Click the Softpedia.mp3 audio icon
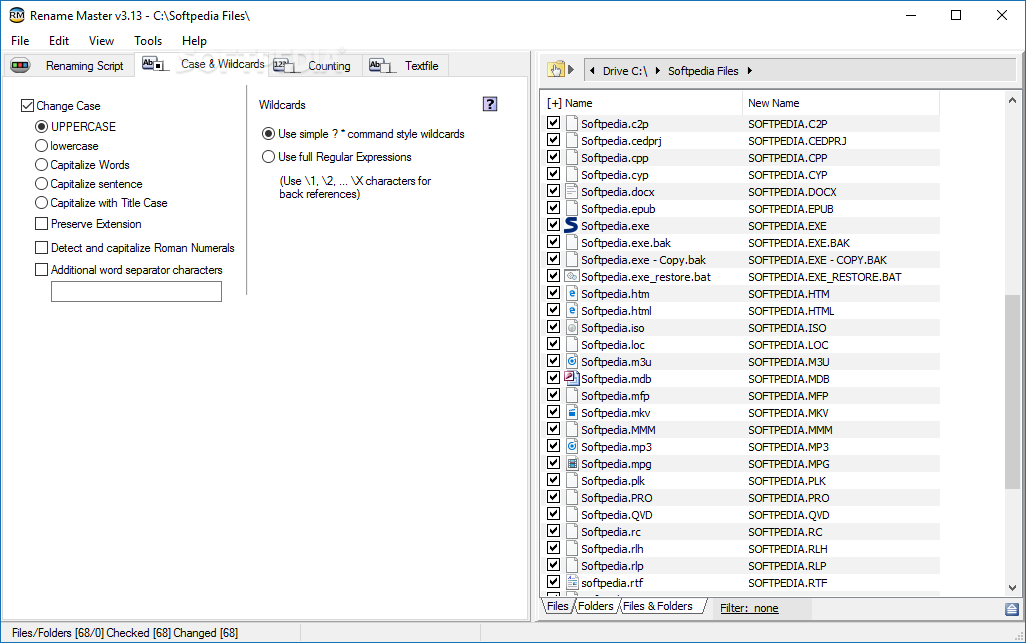1026x643 pixels. 572,446
